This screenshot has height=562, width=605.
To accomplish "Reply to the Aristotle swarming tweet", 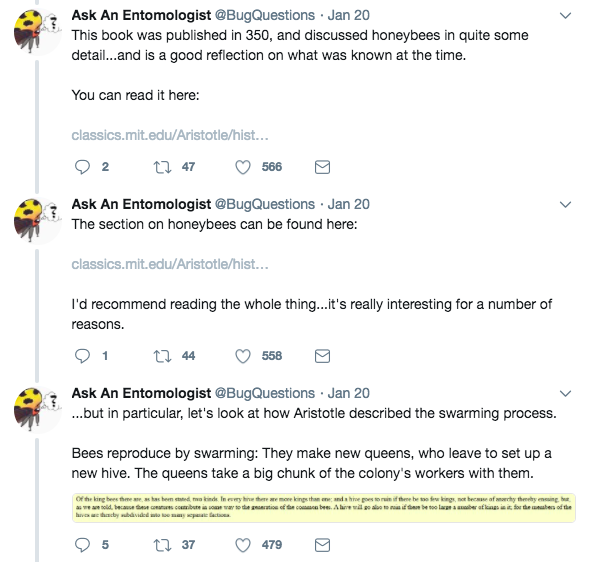I will [x=84, y=544].
